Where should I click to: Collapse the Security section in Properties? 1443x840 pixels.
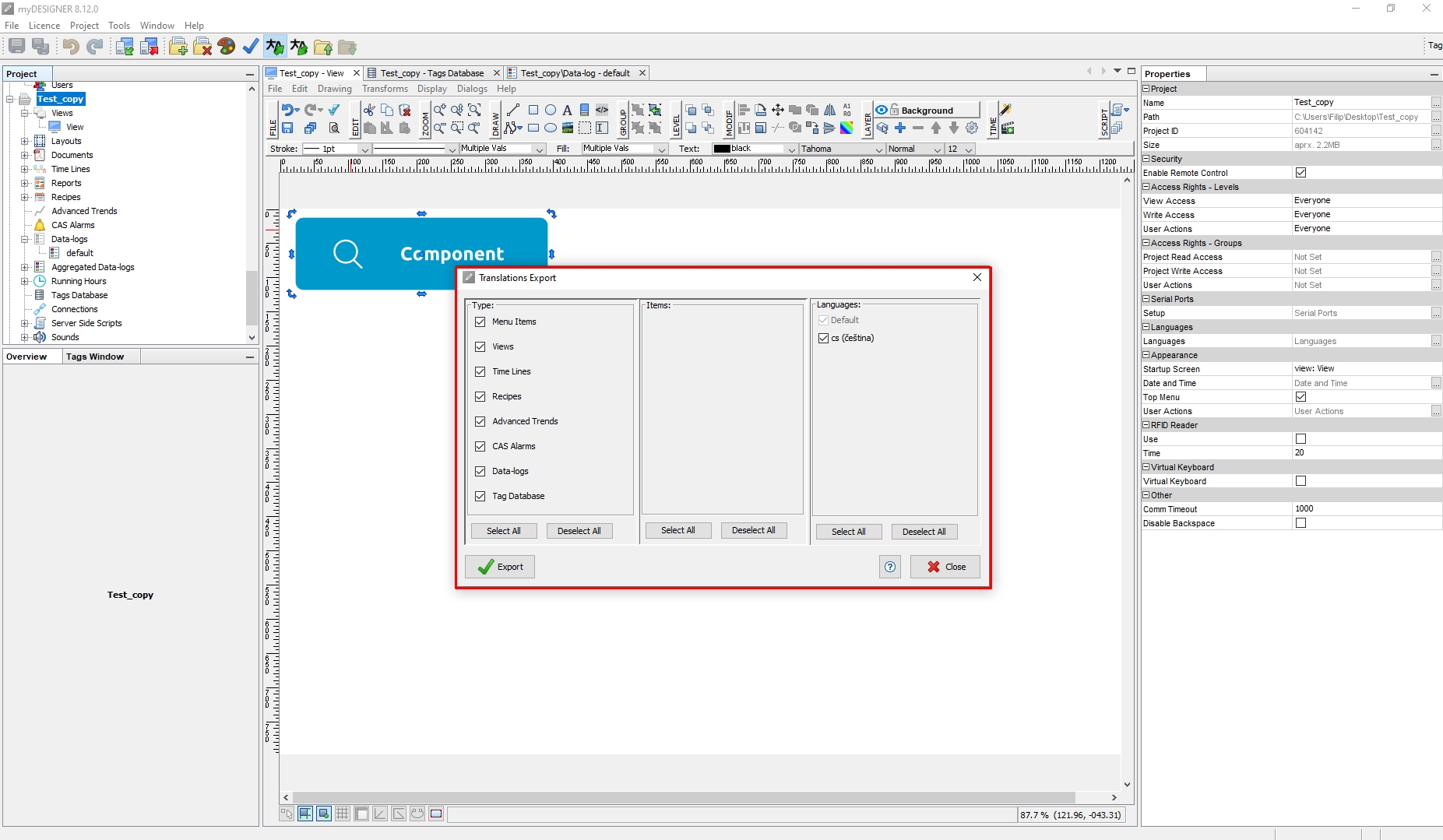[x=1146, y=159]
